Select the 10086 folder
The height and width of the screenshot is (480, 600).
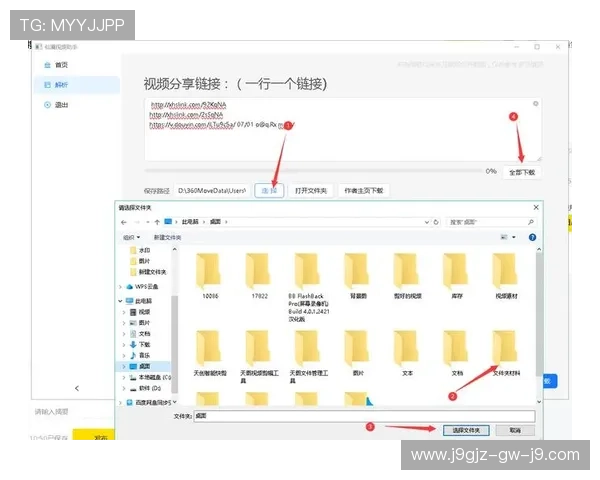(x=209, y=276)
